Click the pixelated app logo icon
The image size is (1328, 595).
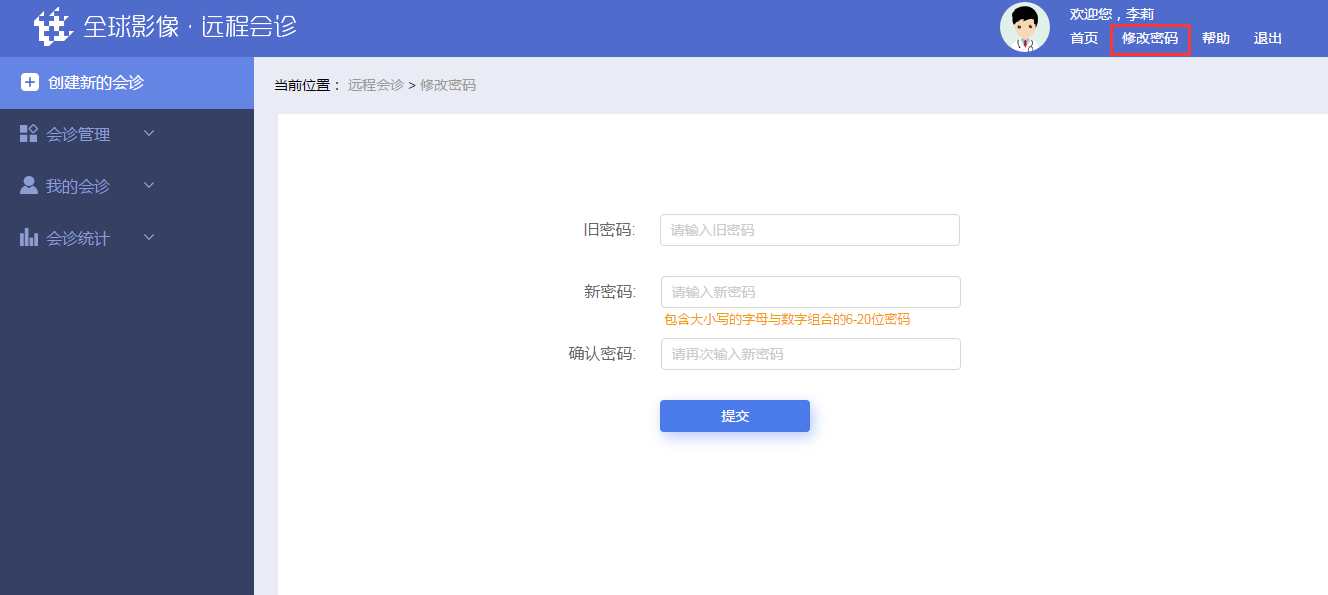pos(54,27)
